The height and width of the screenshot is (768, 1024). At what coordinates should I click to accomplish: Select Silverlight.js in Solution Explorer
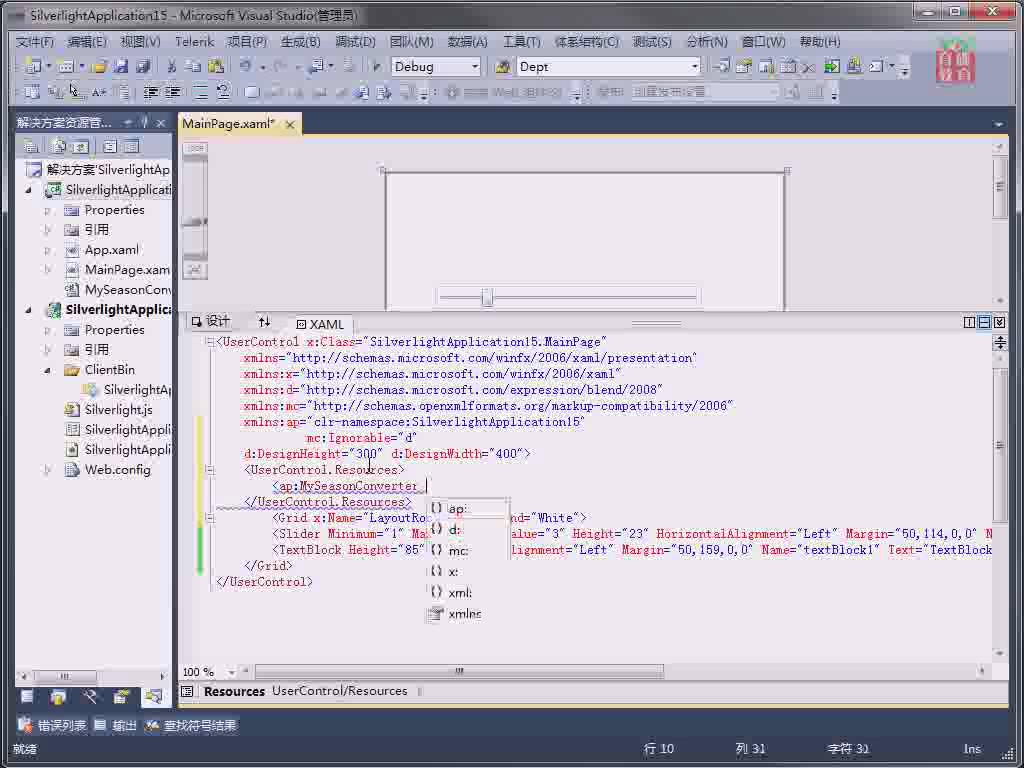pos(108,410)
